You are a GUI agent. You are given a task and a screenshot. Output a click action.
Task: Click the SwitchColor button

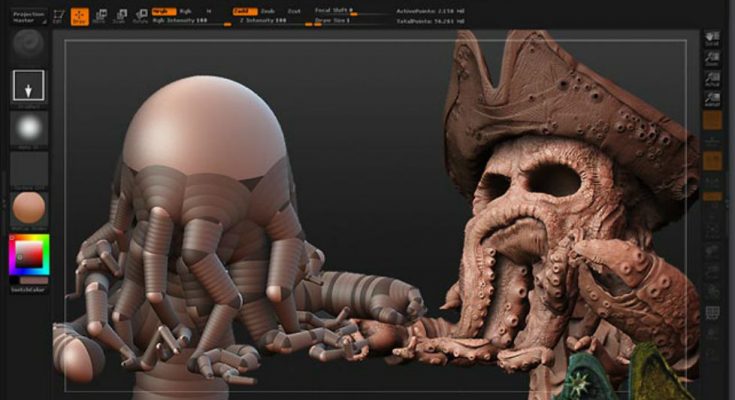(29, 290)
